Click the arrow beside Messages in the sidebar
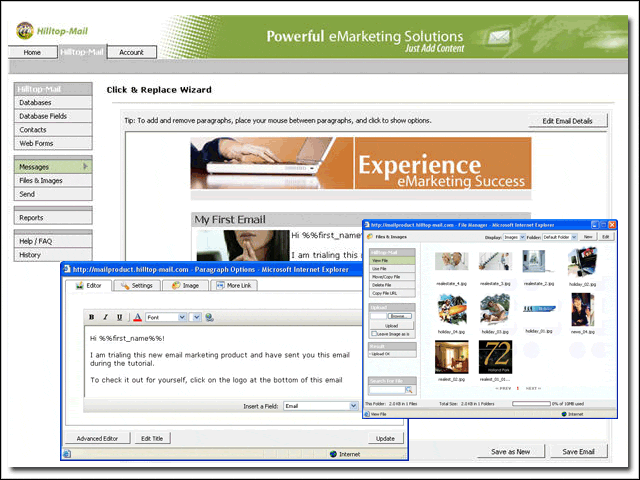Viewport: 640px width, 480px height. click(x=85, y=166)
